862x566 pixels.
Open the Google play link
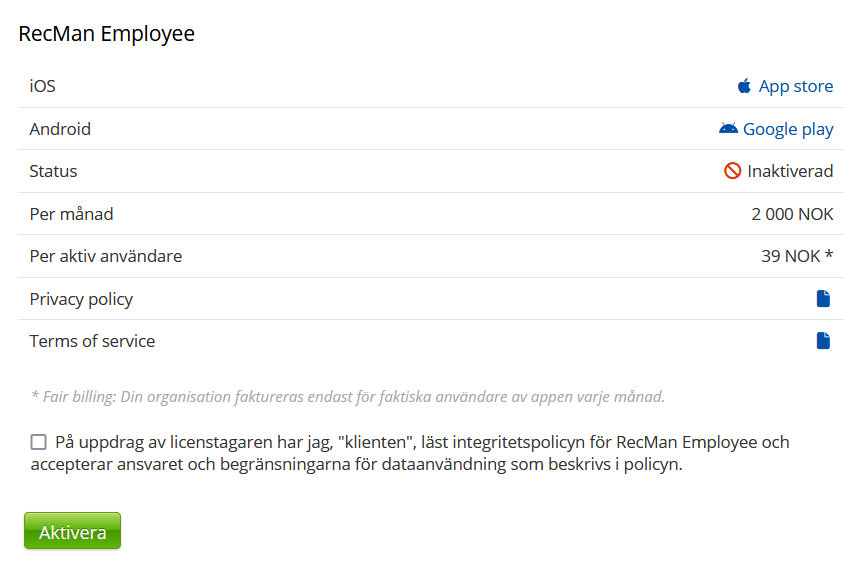[787, 129]
